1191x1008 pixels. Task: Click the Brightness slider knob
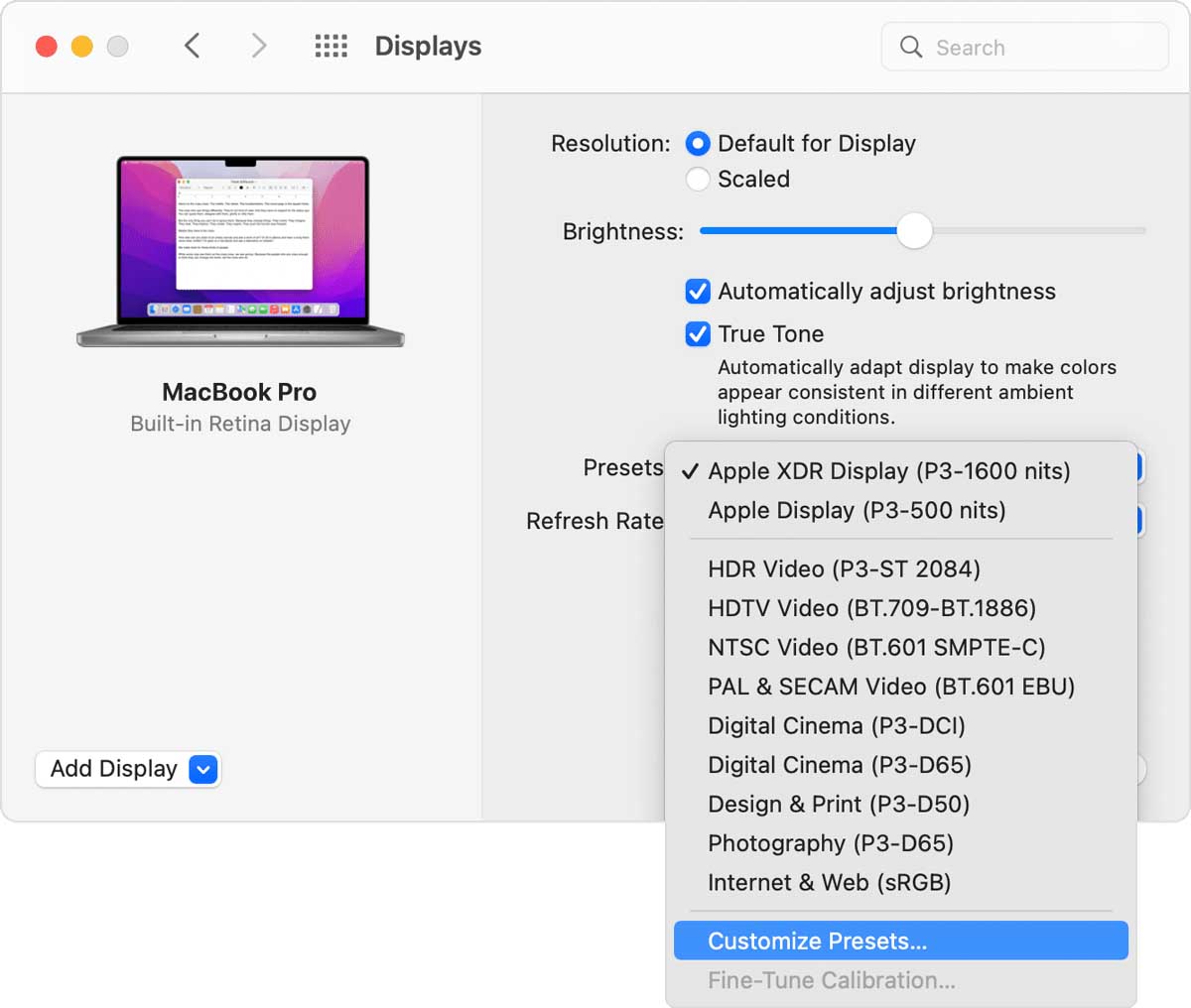point(914,231)
